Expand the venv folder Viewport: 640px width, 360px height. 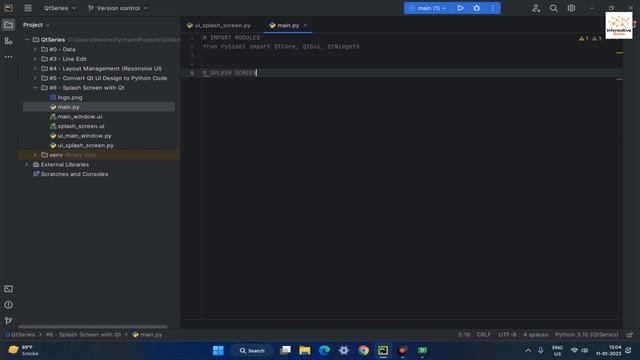point(35,155)
